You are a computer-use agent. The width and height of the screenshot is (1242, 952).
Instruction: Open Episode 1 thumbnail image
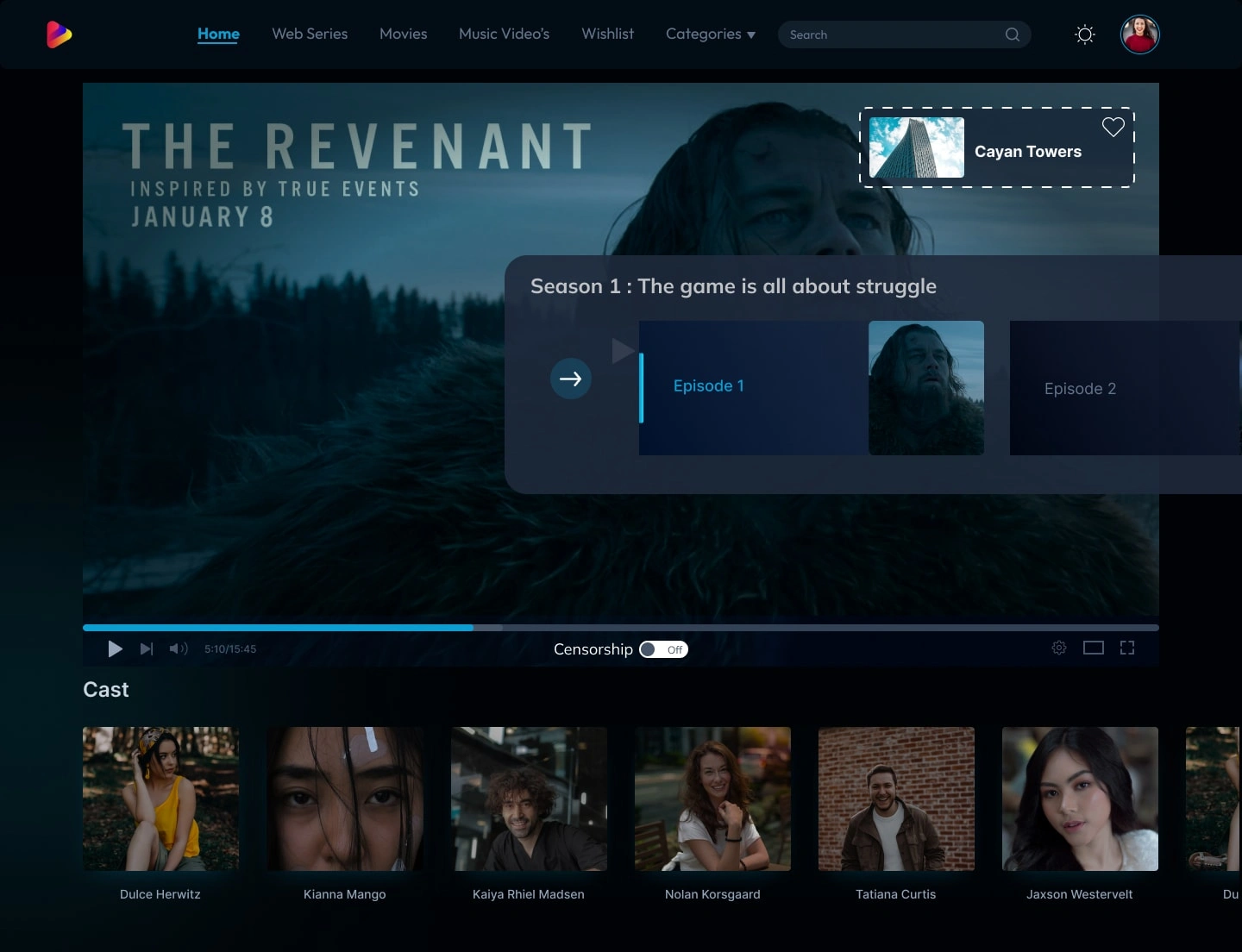pyautogui.click(x=926, y=388)
